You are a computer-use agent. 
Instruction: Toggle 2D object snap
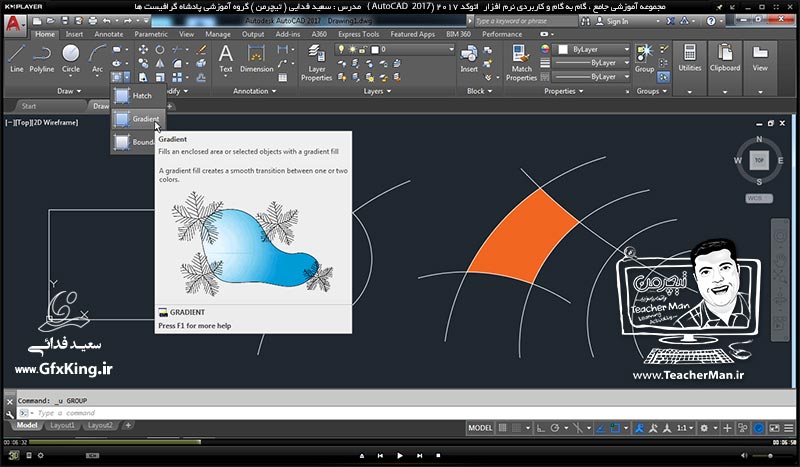(615, 428)
